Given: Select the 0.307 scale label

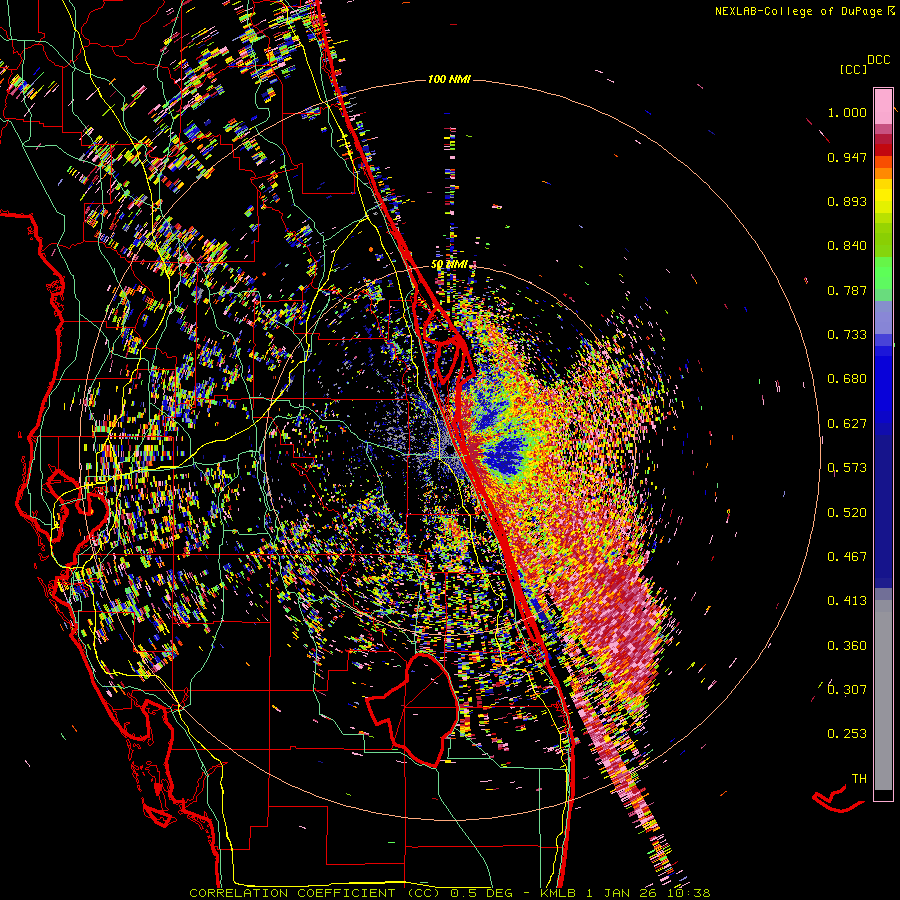Looking at the screenshot, I should (x=847, y=690).
